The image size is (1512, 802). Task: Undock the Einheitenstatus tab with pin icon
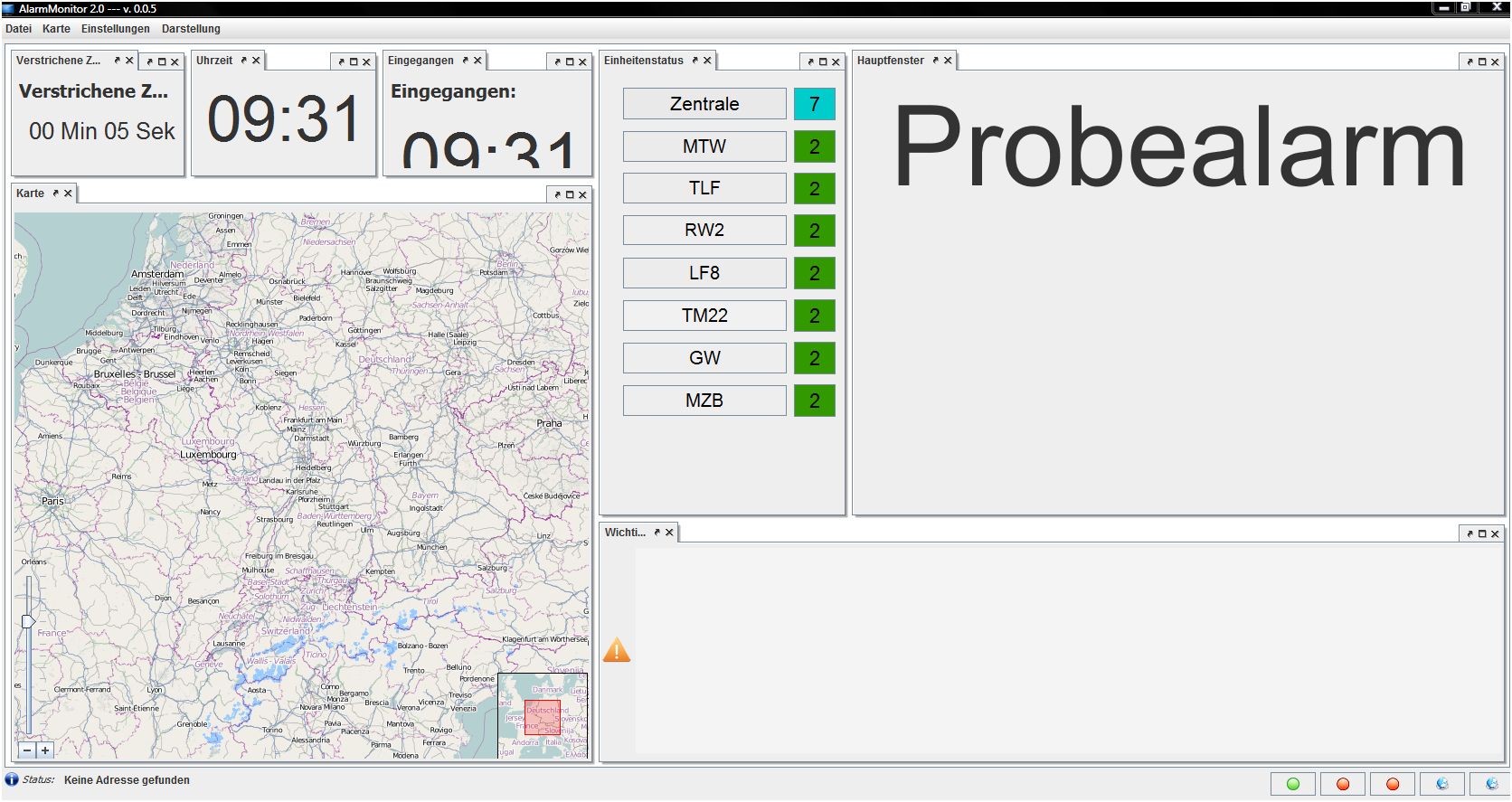(x=695, y=61)
